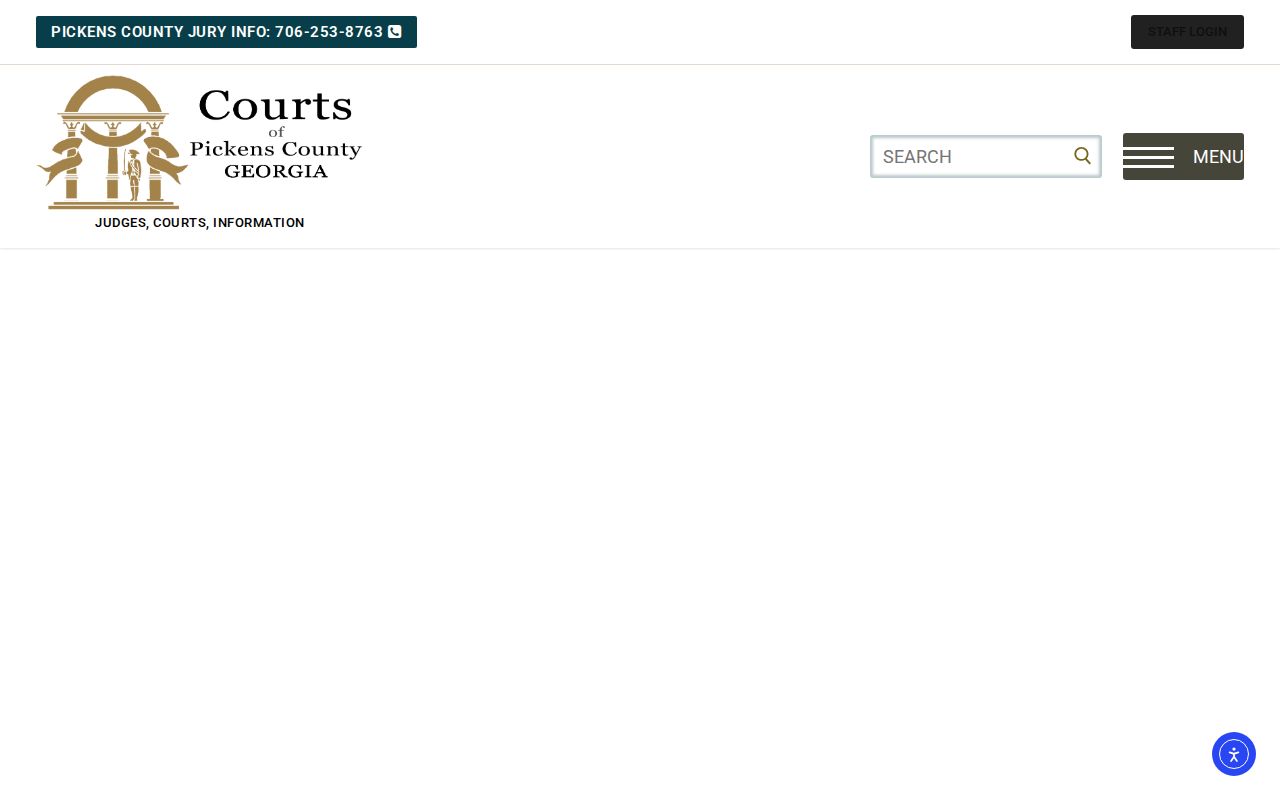1280x800 pixels.
Task: Focus the Search input field
Action: tap(986, 157)
